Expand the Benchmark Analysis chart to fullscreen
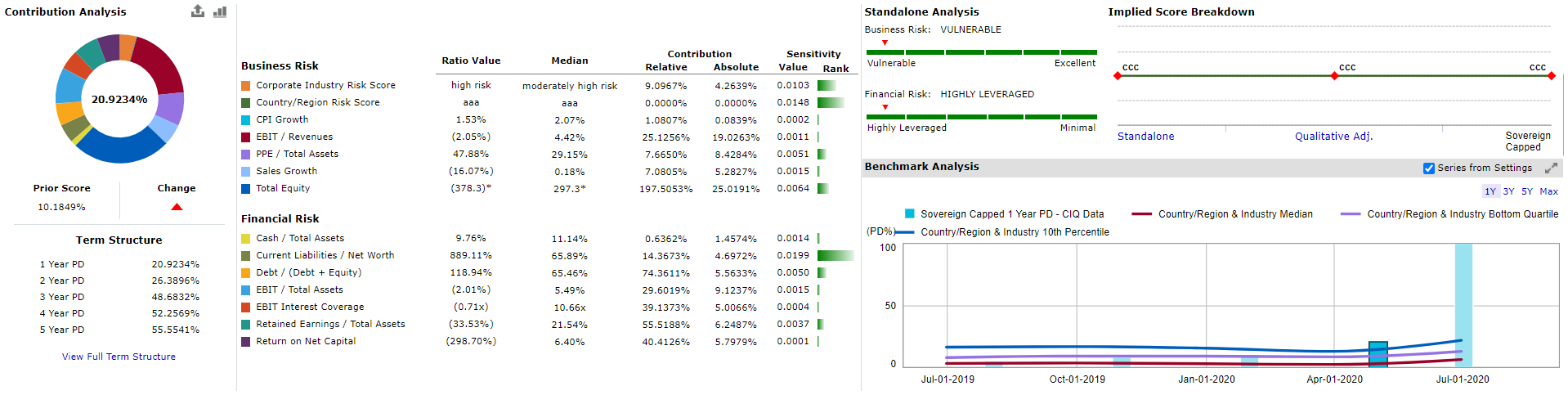Viewport: 1568px width, 395px height. coord(1551,168)
